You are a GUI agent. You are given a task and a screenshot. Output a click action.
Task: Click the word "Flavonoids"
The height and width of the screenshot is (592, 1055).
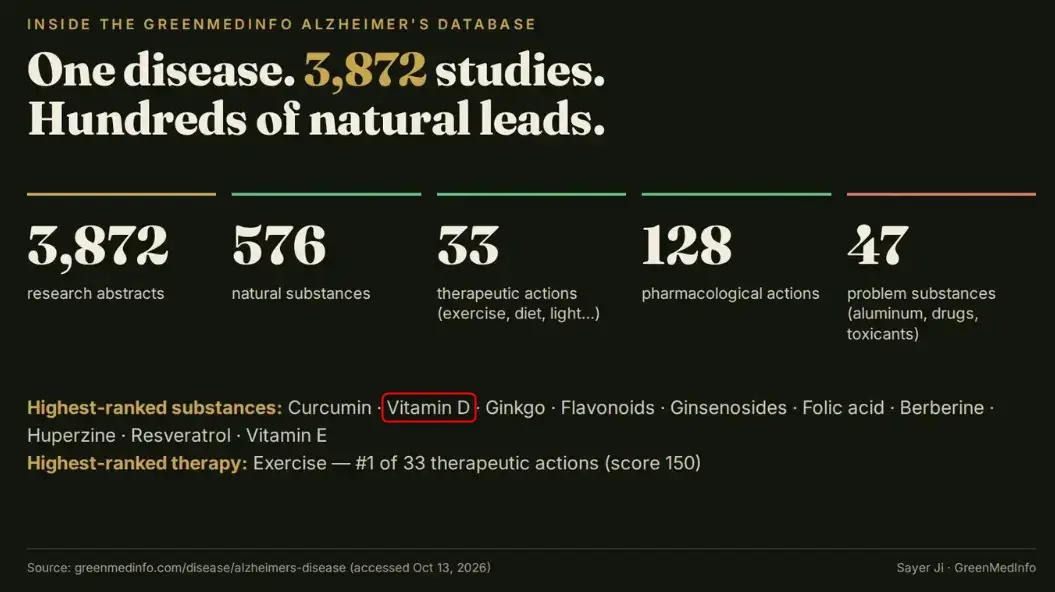tap(608, 408)
